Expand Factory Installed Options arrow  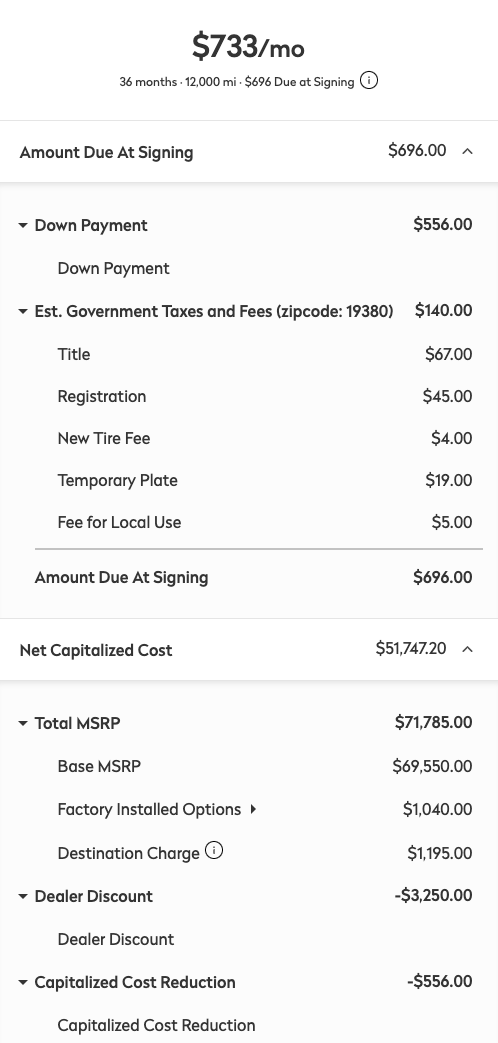click(253, 810)
